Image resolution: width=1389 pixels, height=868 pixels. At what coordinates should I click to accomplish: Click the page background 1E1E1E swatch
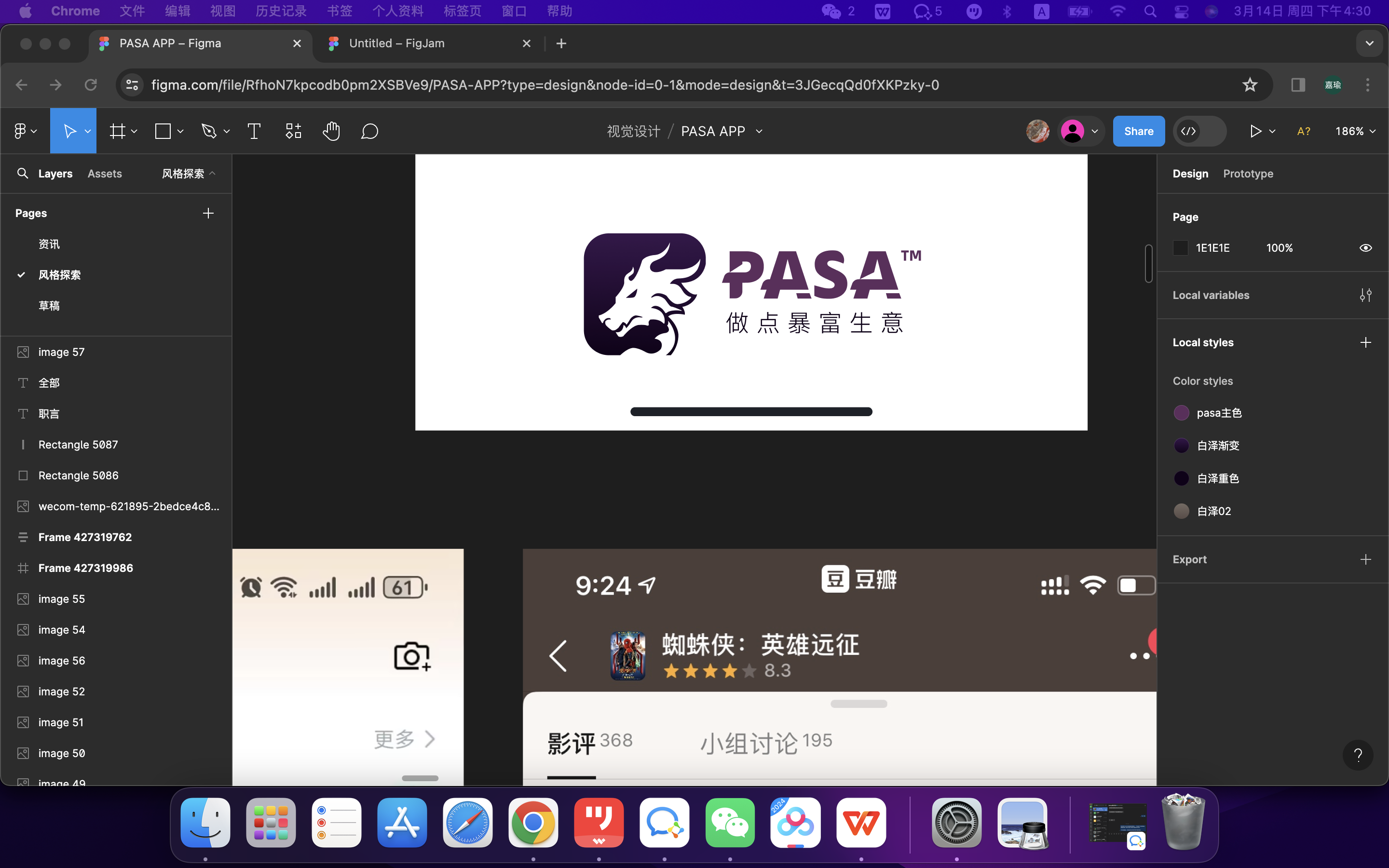[1180, 248]
